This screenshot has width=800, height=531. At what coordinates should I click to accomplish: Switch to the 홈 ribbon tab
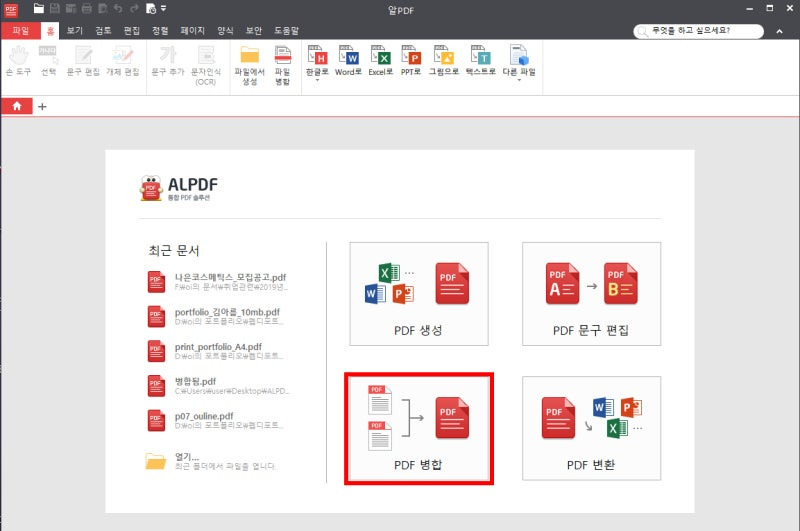pos(50,31)
